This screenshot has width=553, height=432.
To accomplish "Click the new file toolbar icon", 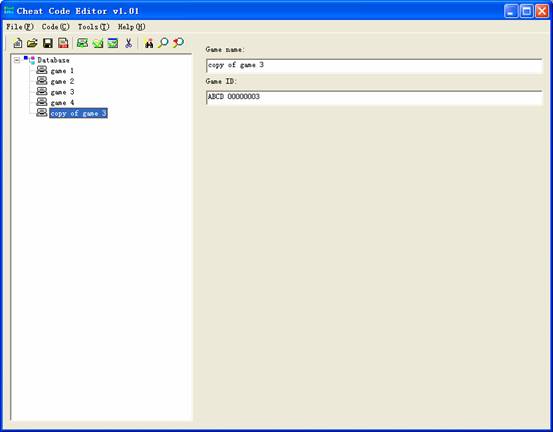I will click(18, 43).
